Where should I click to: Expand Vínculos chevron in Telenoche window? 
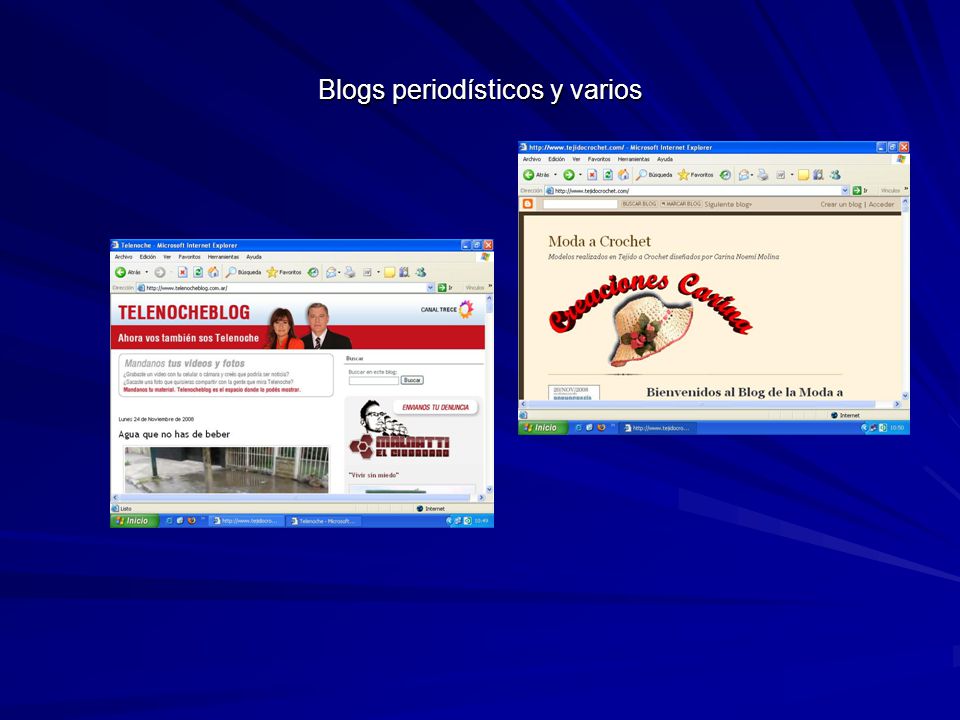pyautogui.click(x=490, y=287)
